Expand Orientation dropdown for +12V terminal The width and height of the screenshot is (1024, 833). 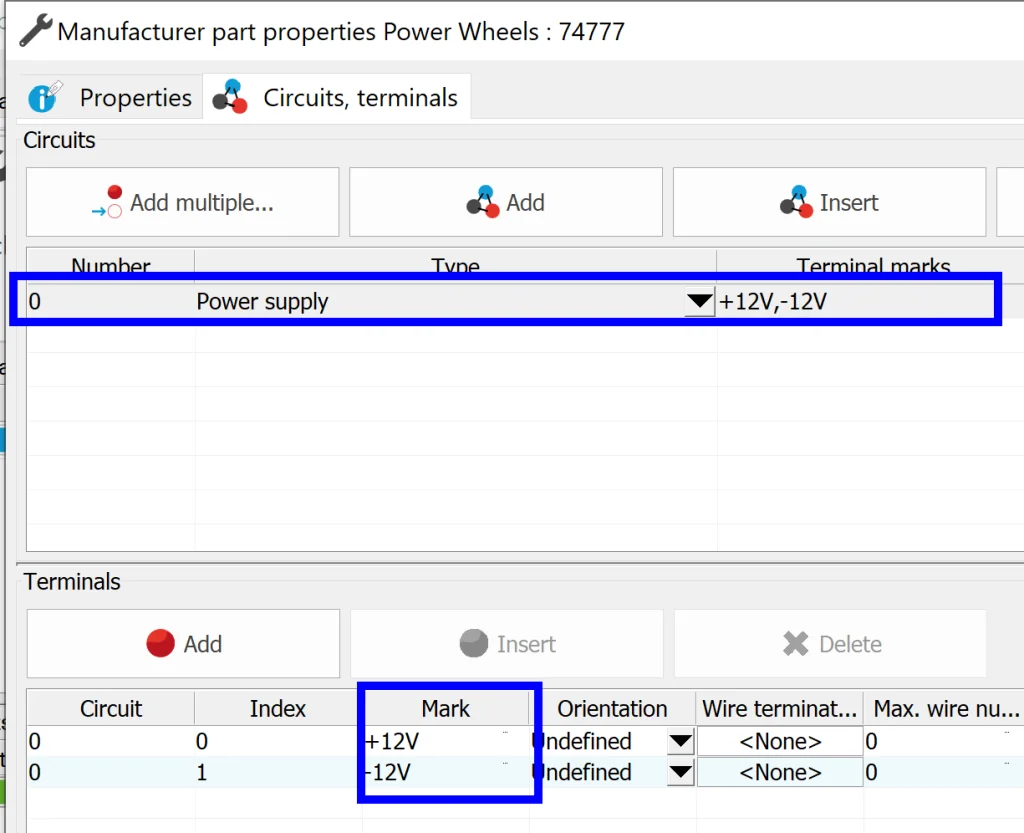[680, 742]
